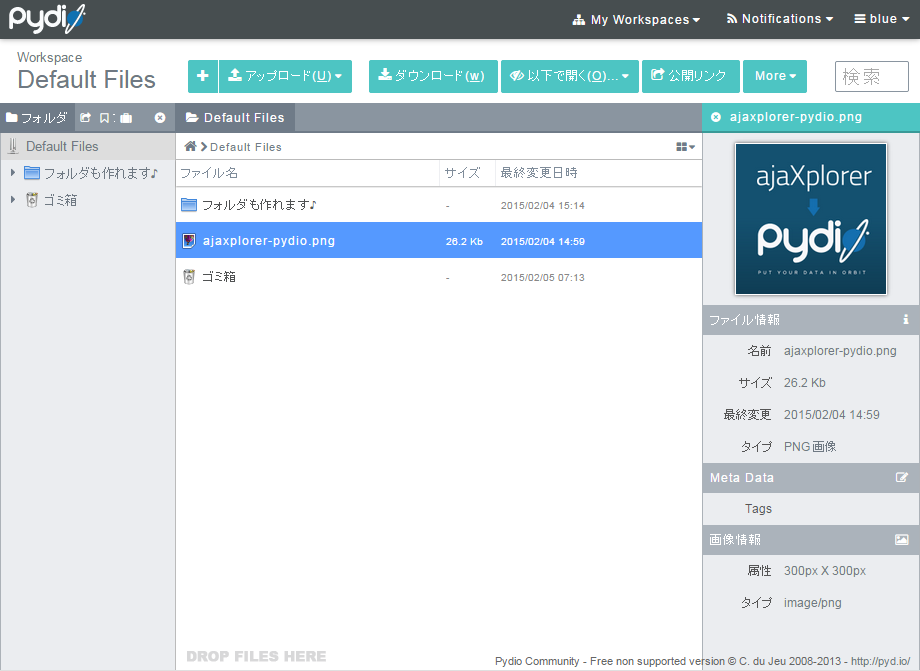Close the left folder panel via its X toggle
The image size is (920, 671).
click(160, 117)
